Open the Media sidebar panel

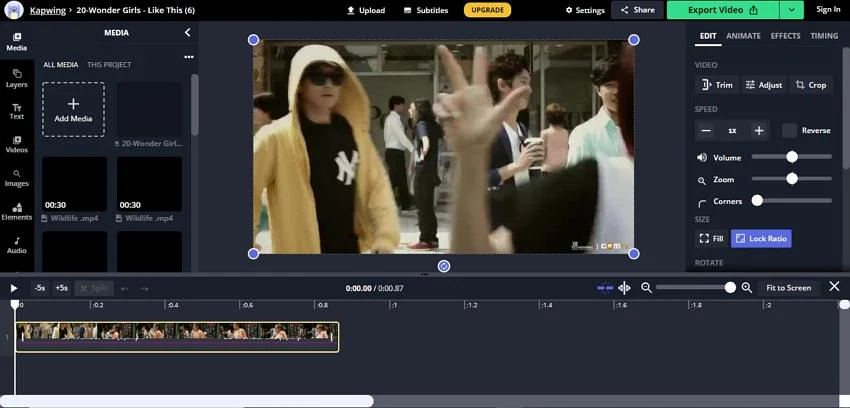coord(17,42)
